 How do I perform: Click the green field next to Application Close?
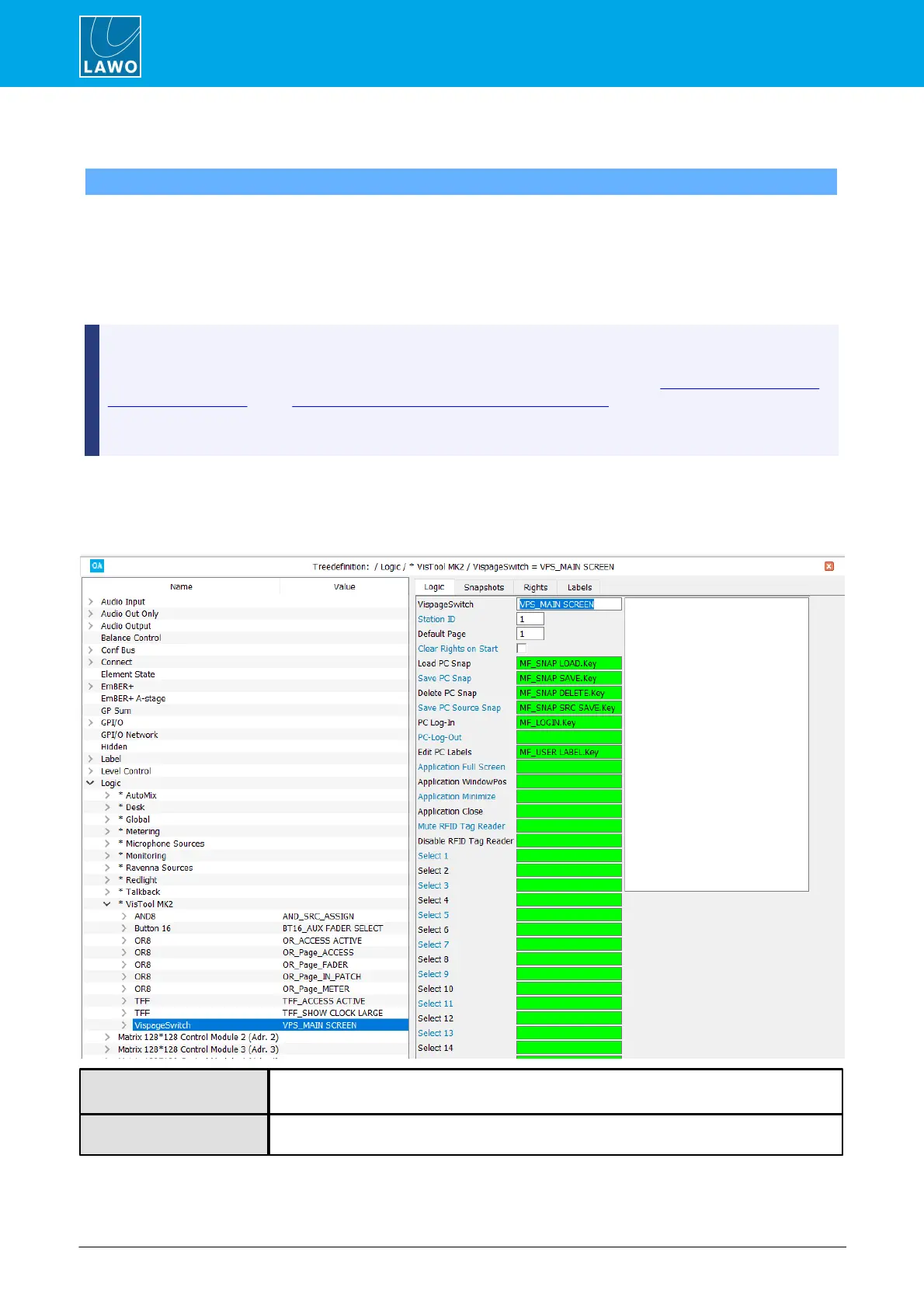click(x=569, y=812)
